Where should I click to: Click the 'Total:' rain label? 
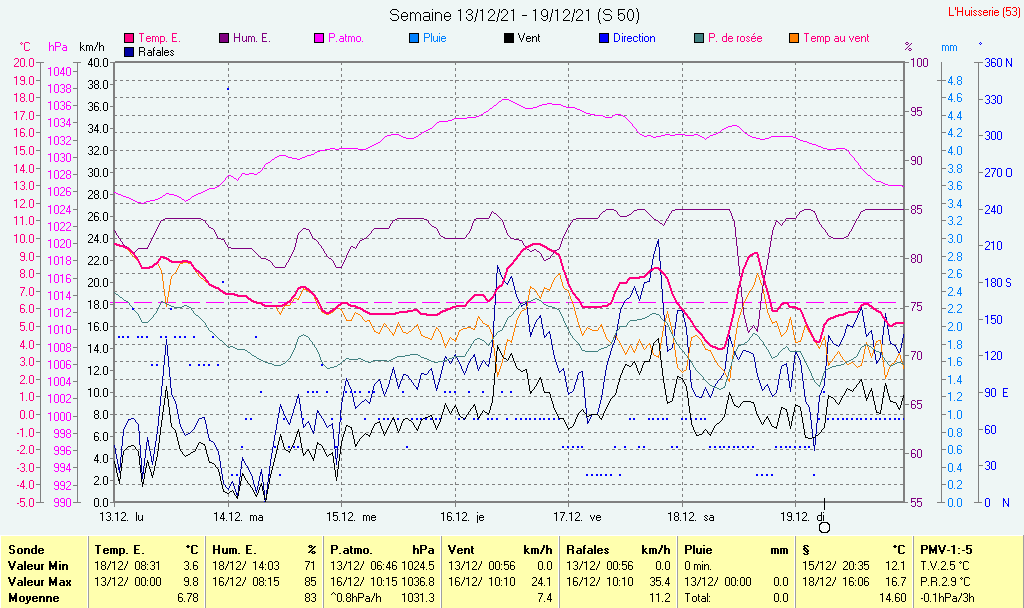697,598
